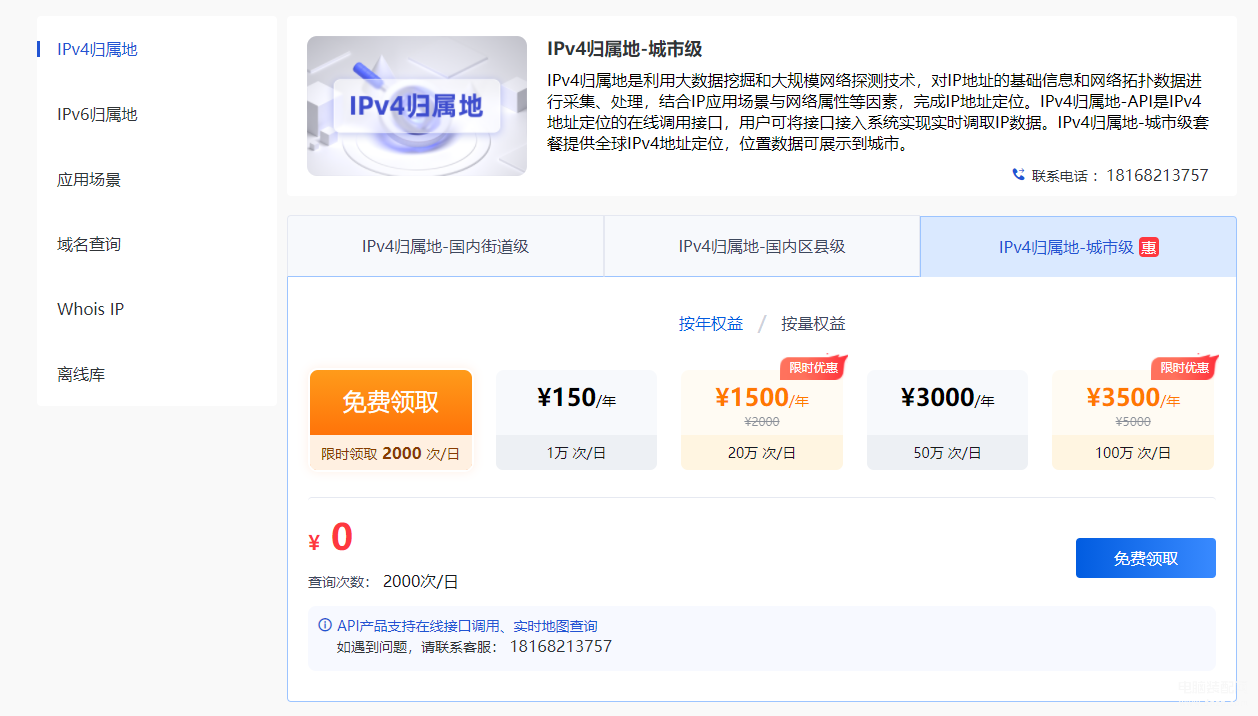Image resolution: width=1258 pixels, height=716 pixels.
Task: Click the red ¥ 0 price total
Action: click(x=330, y=538)
